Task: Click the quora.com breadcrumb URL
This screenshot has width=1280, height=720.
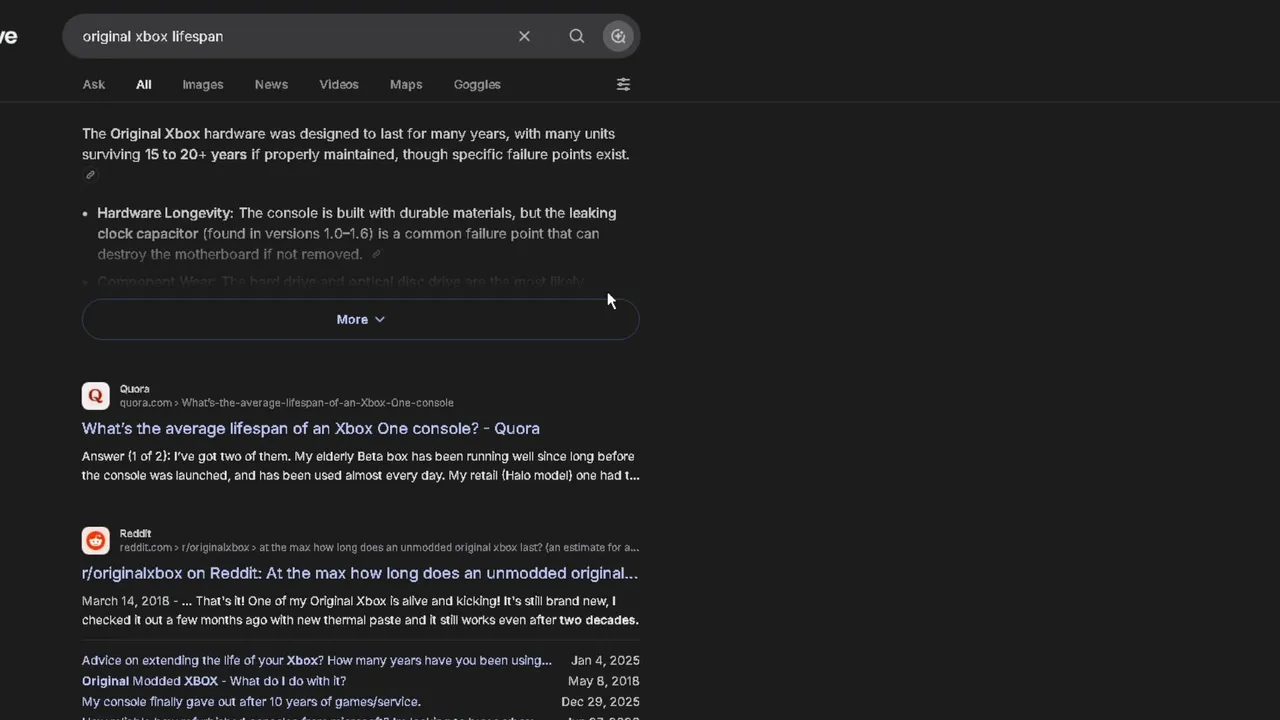Action: pos(287,403)
